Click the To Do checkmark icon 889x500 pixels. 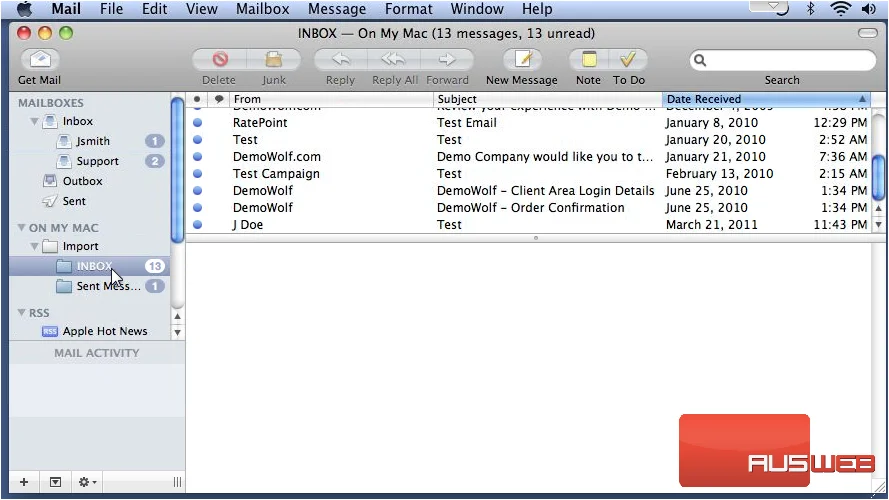pyautogui.click(x=628, y=60)
